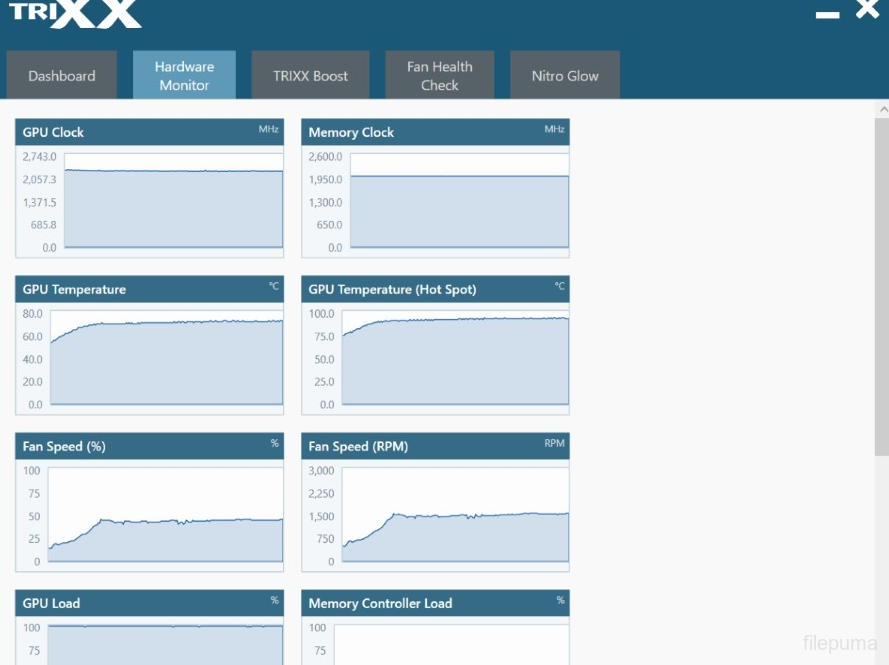This screenshot has width=889, height=665.
Task: Close the TRIXX application window
Action: [867, 11]
